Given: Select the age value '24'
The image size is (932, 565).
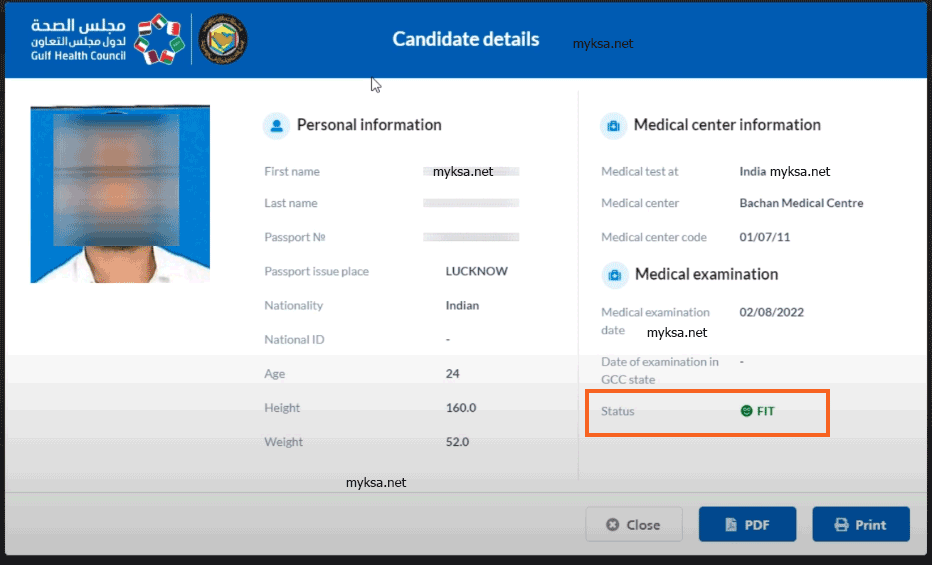Looking at the screenshot, I should coord(452,374).
